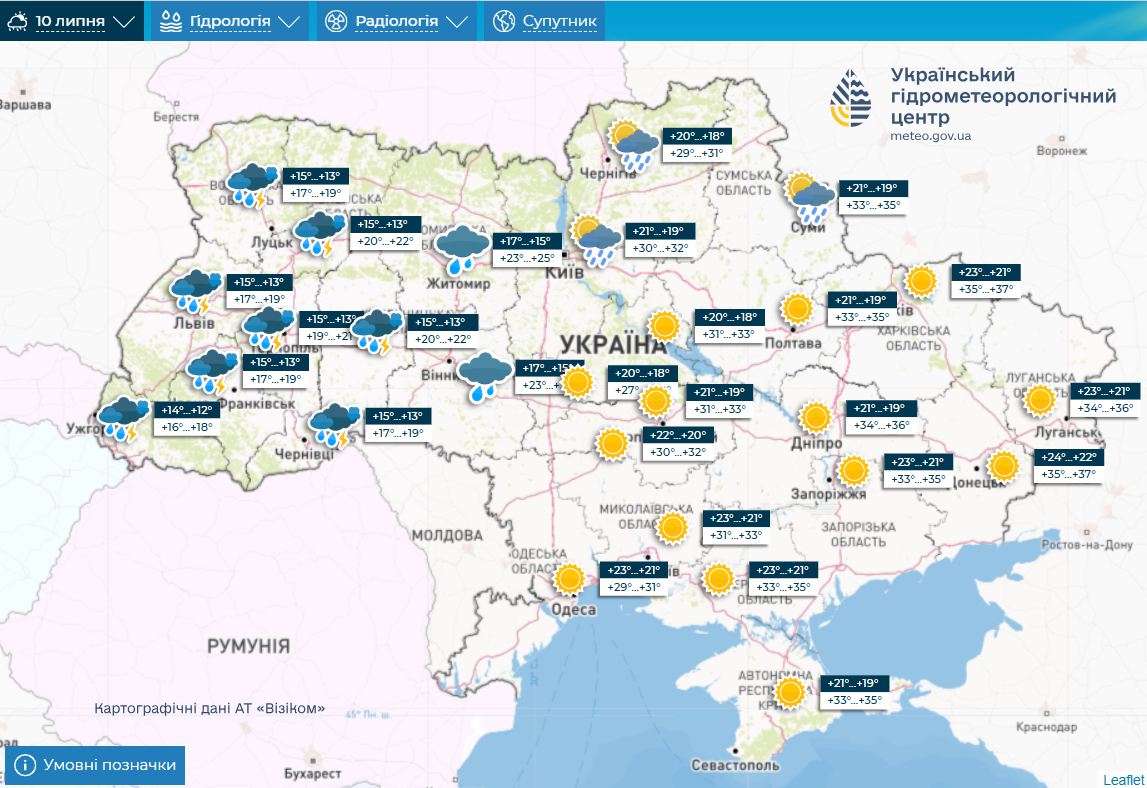Click the info icon beside Умовні позначки
1147x788 pixels.
(24, 766)
